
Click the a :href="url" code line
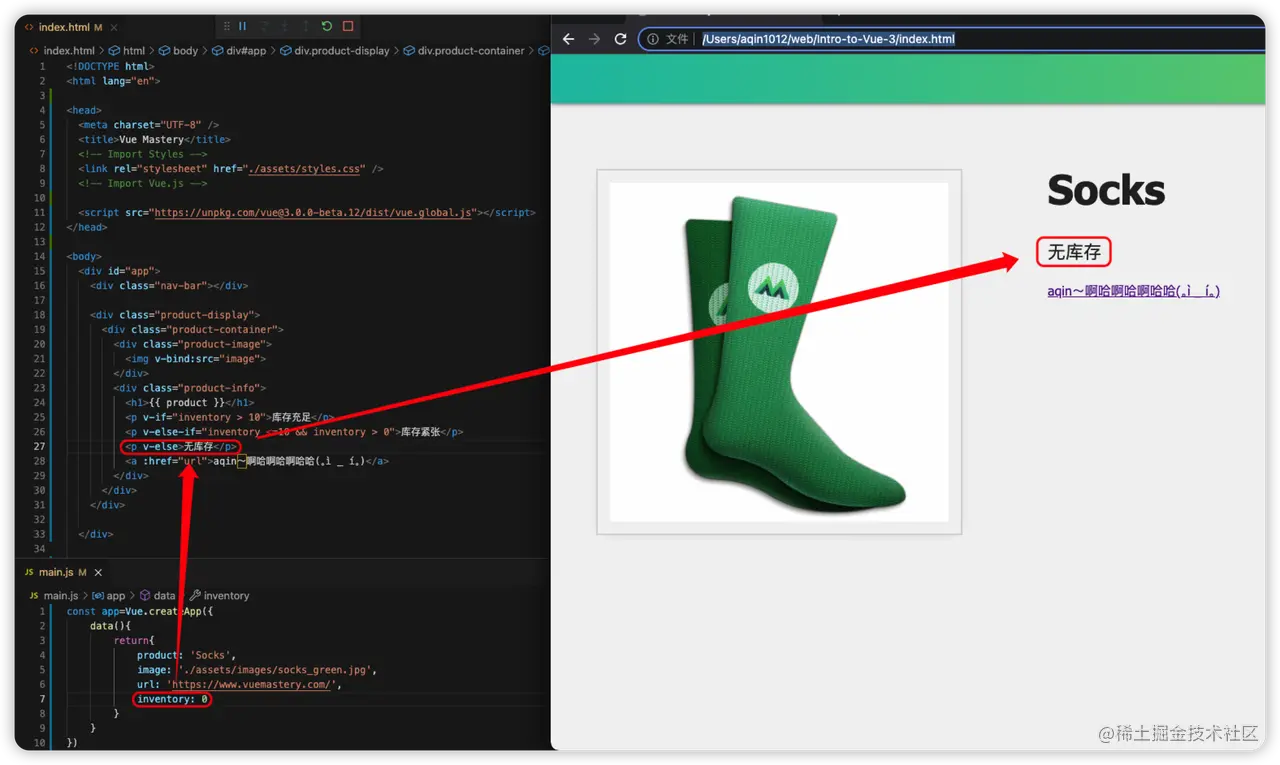click(x=257, y=461)
